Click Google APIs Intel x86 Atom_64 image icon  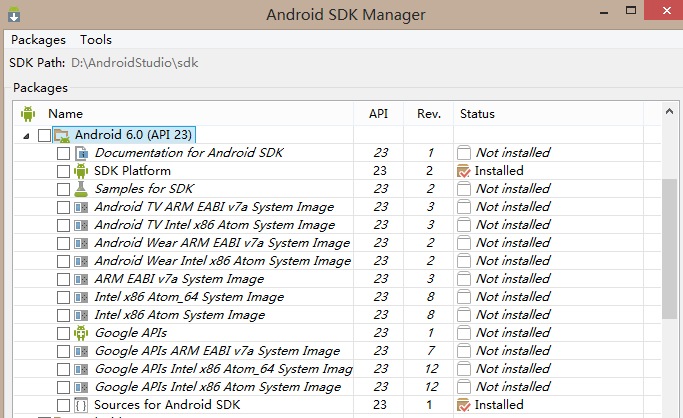point(81,369)
